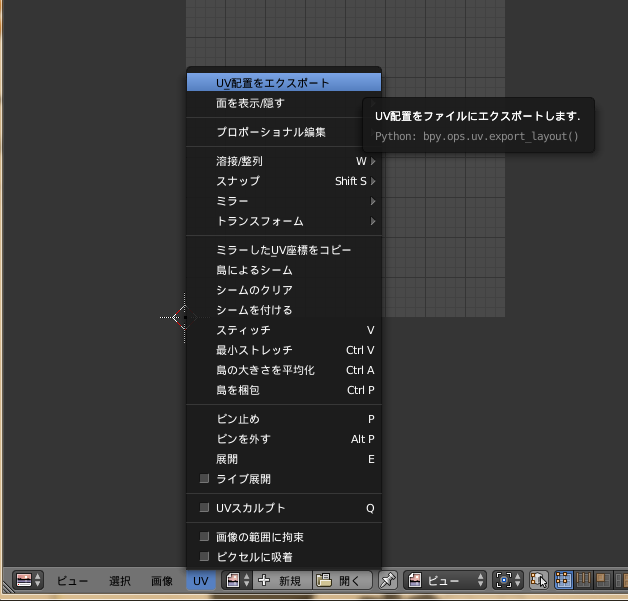Open the 選択 menu
The height and width of the screenshot is (601, 628).
click(x=120, y=581)
